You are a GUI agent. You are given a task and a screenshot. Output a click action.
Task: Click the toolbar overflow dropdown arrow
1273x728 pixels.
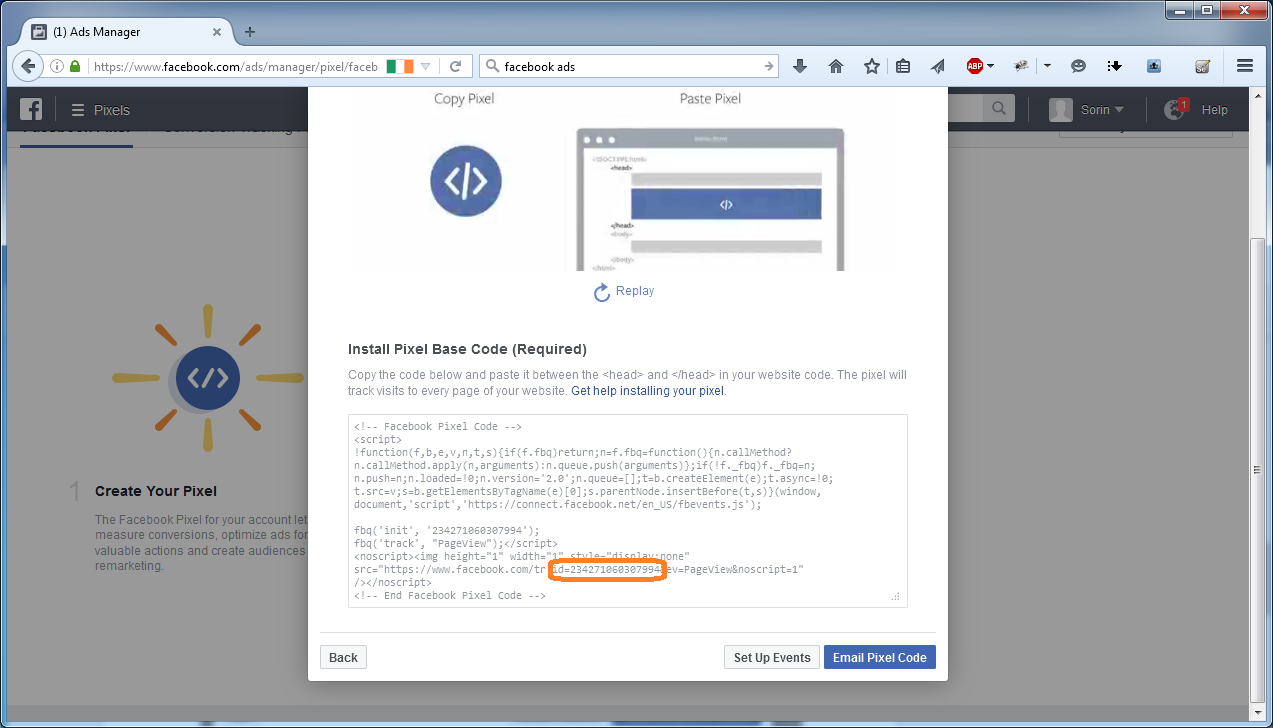coord(1047,67)
